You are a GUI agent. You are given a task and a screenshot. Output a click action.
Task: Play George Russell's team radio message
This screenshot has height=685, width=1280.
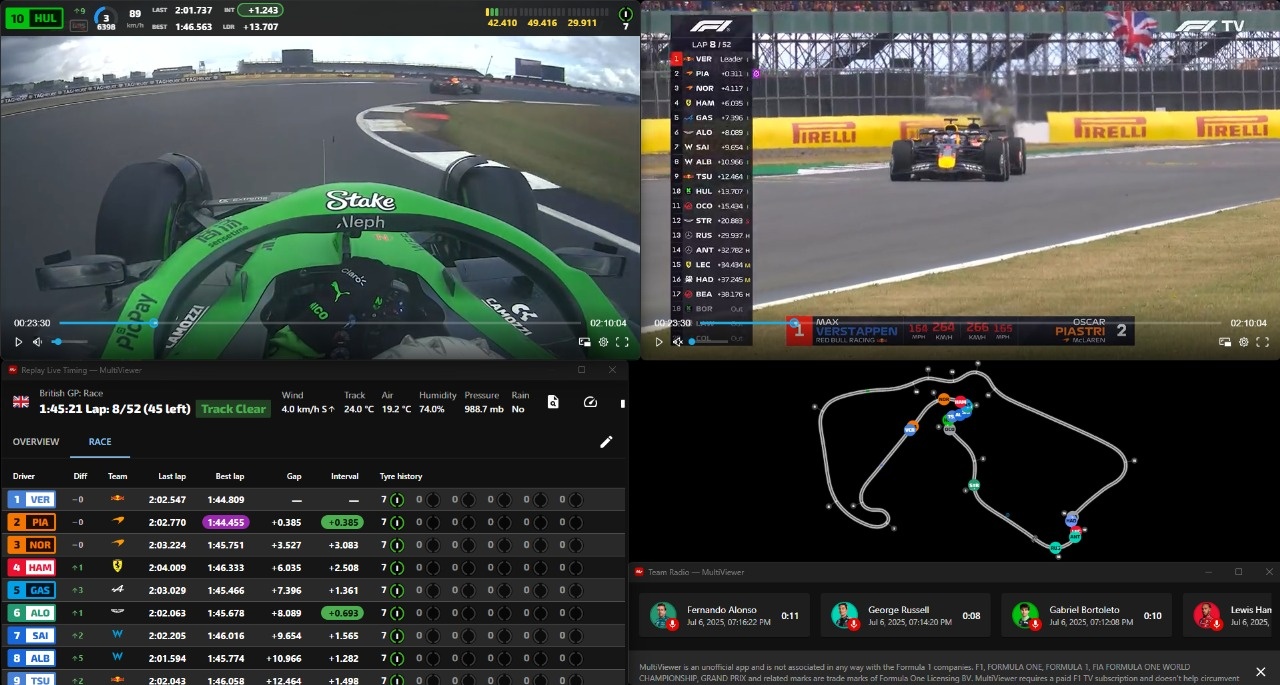tap(844, 615)
